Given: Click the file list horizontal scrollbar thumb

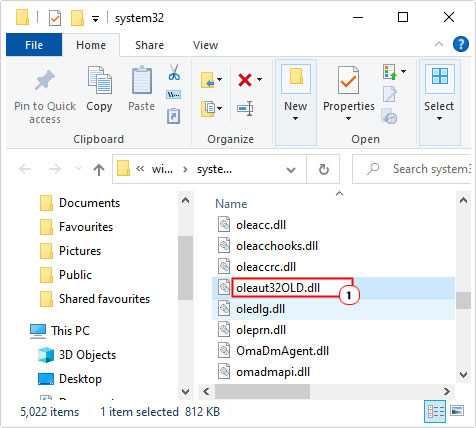Looking at the screenshot, I should pos(262,391).
